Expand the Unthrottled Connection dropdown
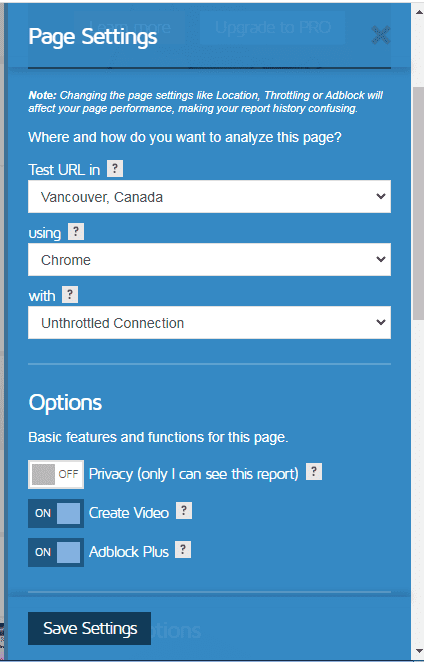Viewport: 424px width, 662px height. 209,323
